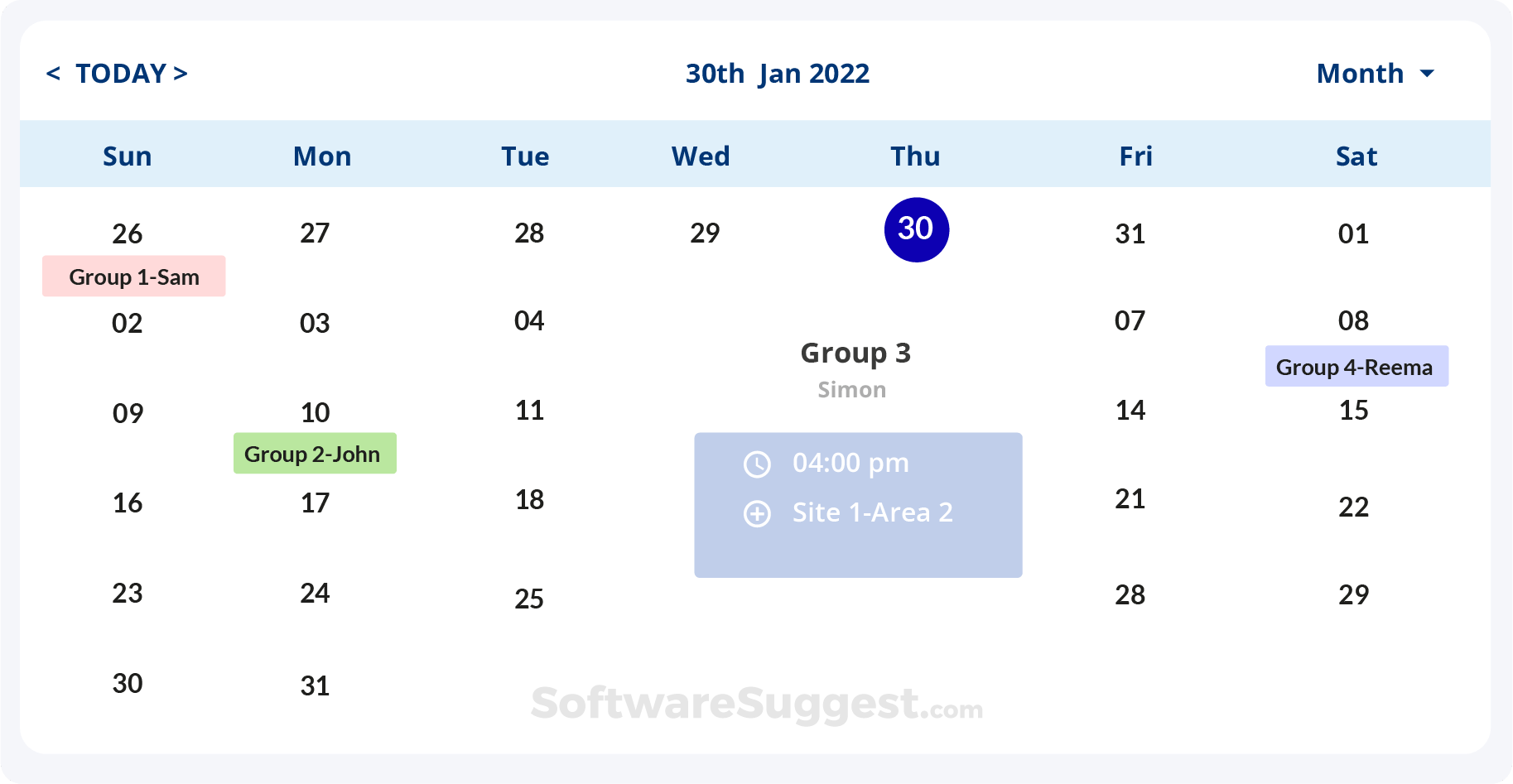The image size is (1513, 784).
Task: Select highlighted date 30 on Thursday
Action: point(916,229)
